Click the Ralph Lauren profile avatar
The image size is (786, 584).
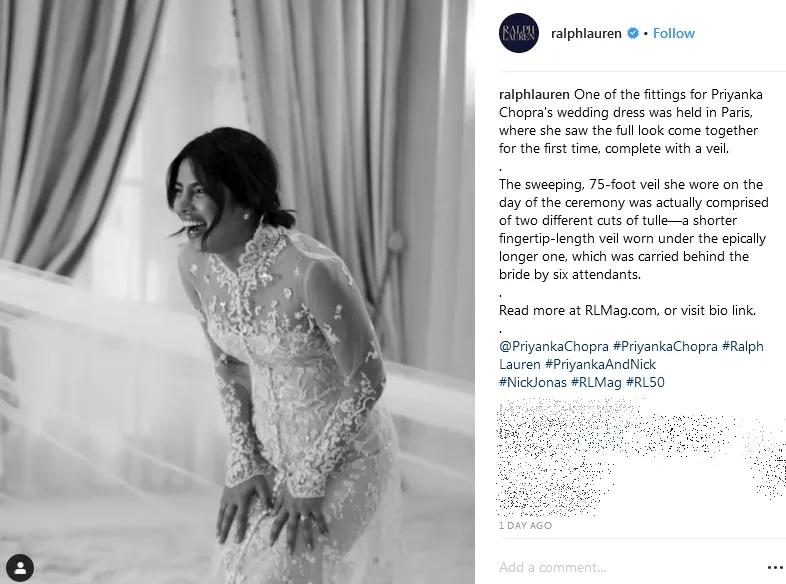519,33
